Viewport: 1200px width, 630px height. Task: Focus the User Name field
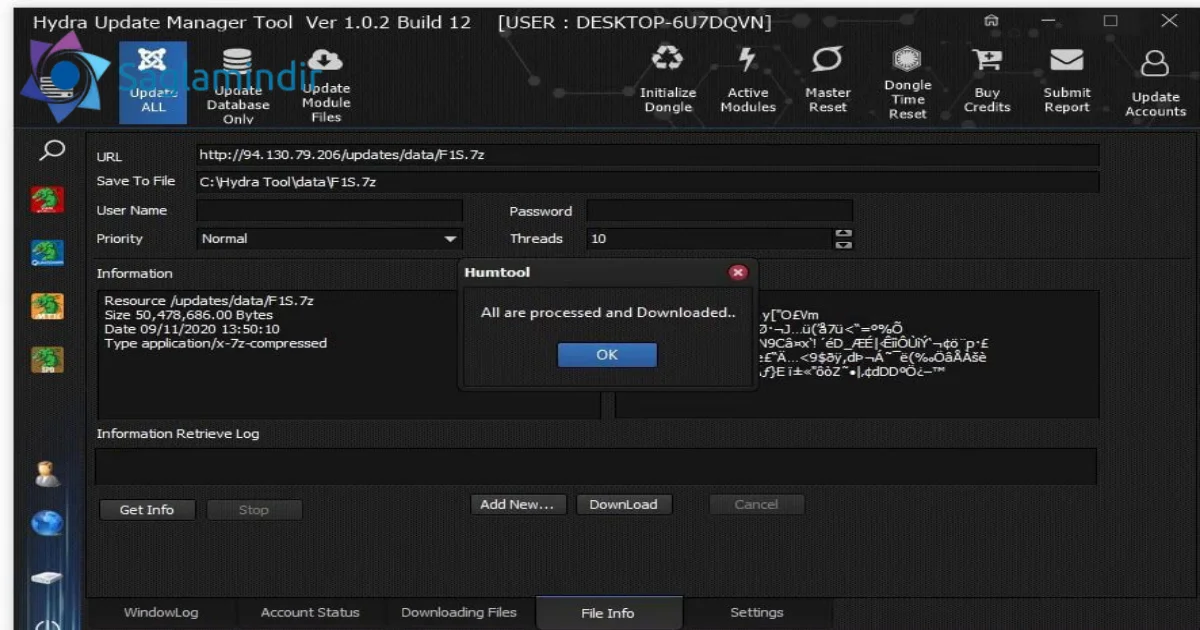click(330, 211)
